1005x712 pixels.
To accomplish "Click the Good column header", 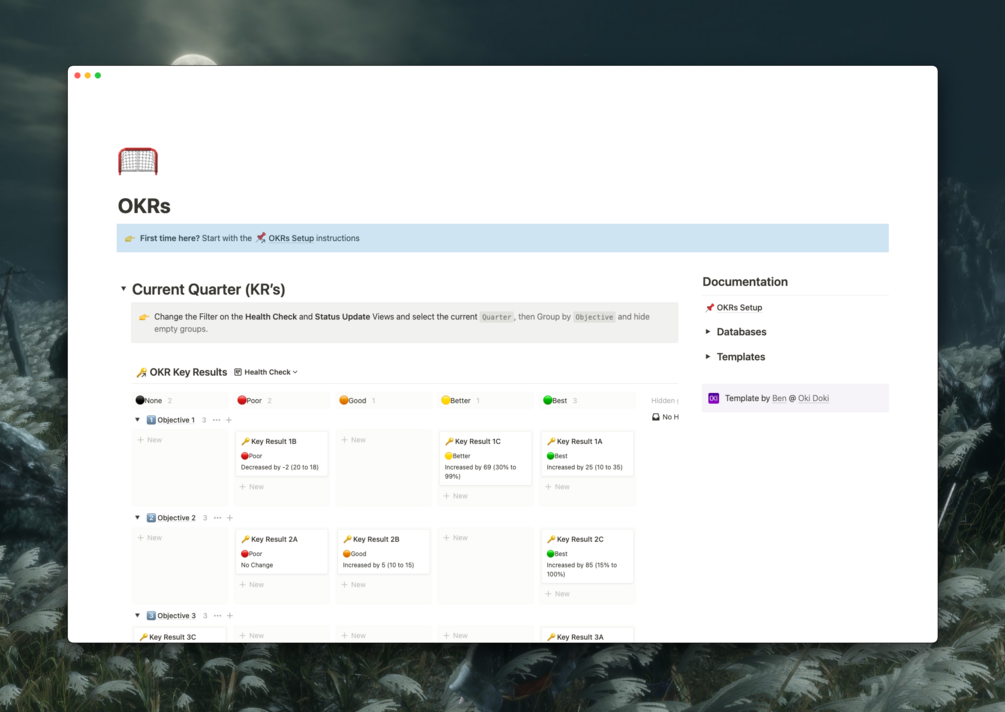I will (353, 401).
